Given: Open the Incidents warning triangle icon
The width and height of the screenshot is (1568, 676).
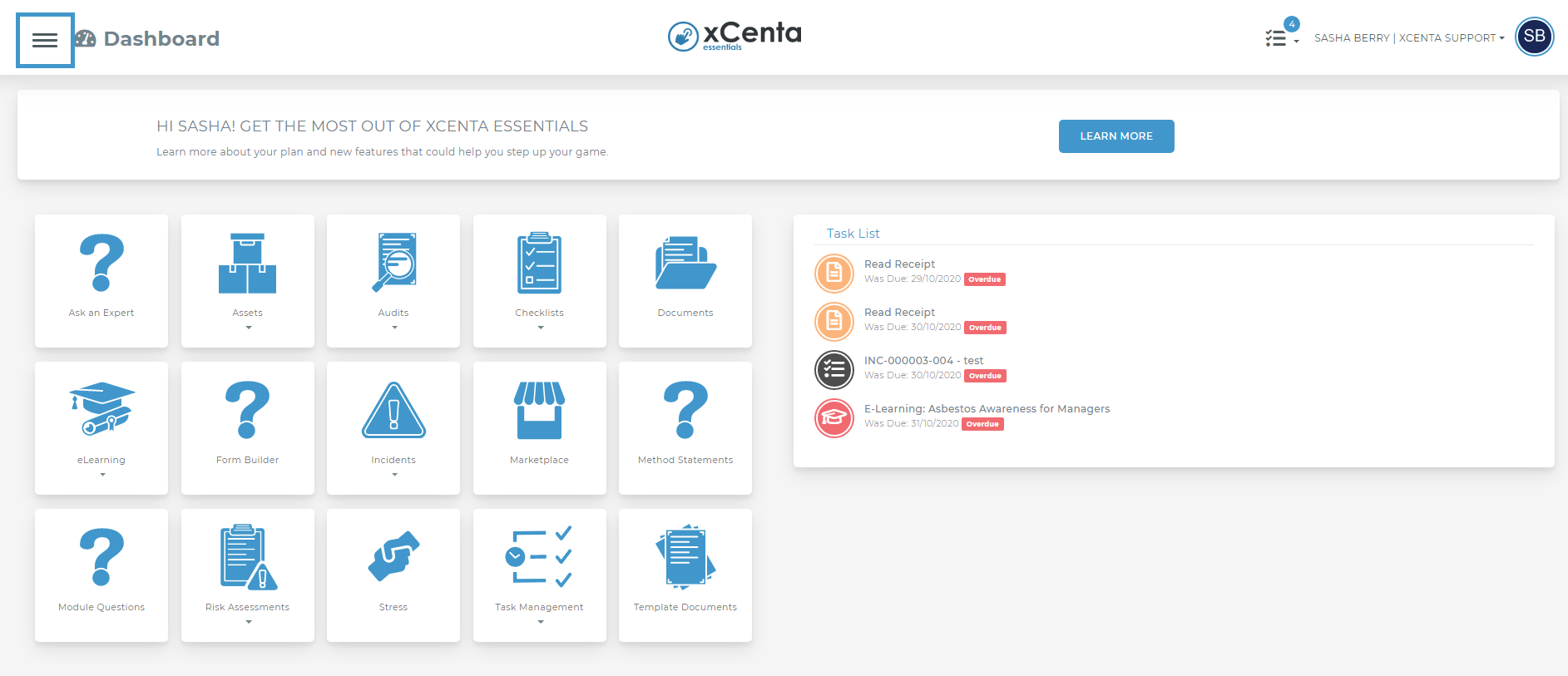Looking at the screenshot, I should pos(393,410).
